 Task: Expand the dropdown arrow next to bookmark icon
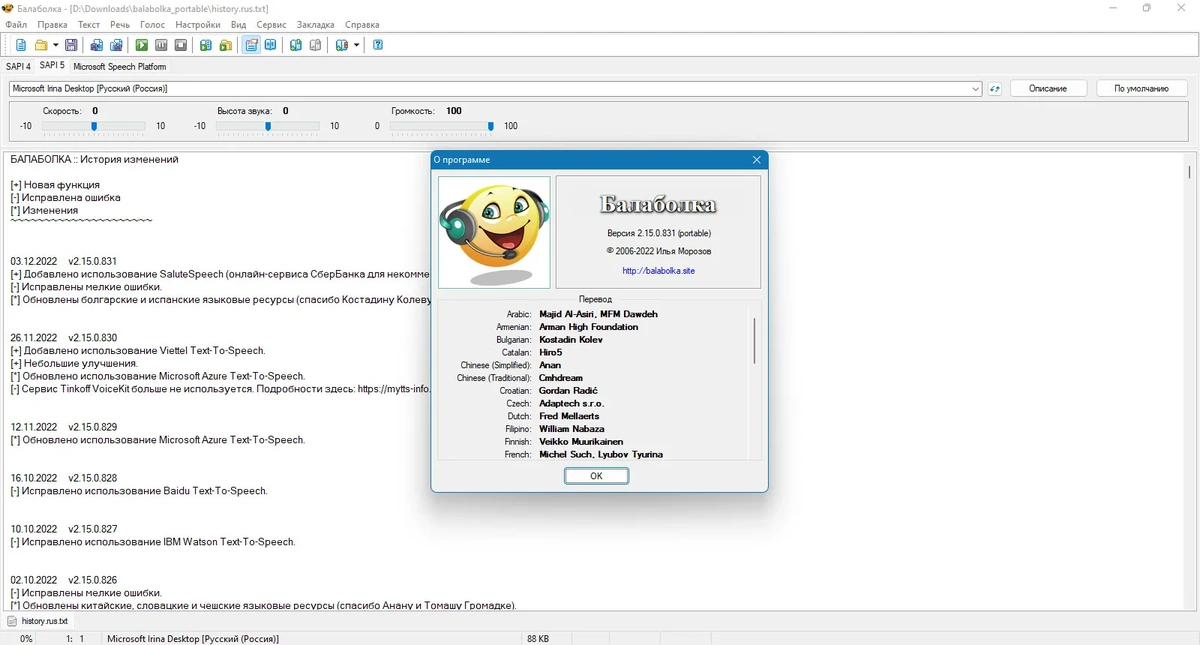tap(356, 45)
